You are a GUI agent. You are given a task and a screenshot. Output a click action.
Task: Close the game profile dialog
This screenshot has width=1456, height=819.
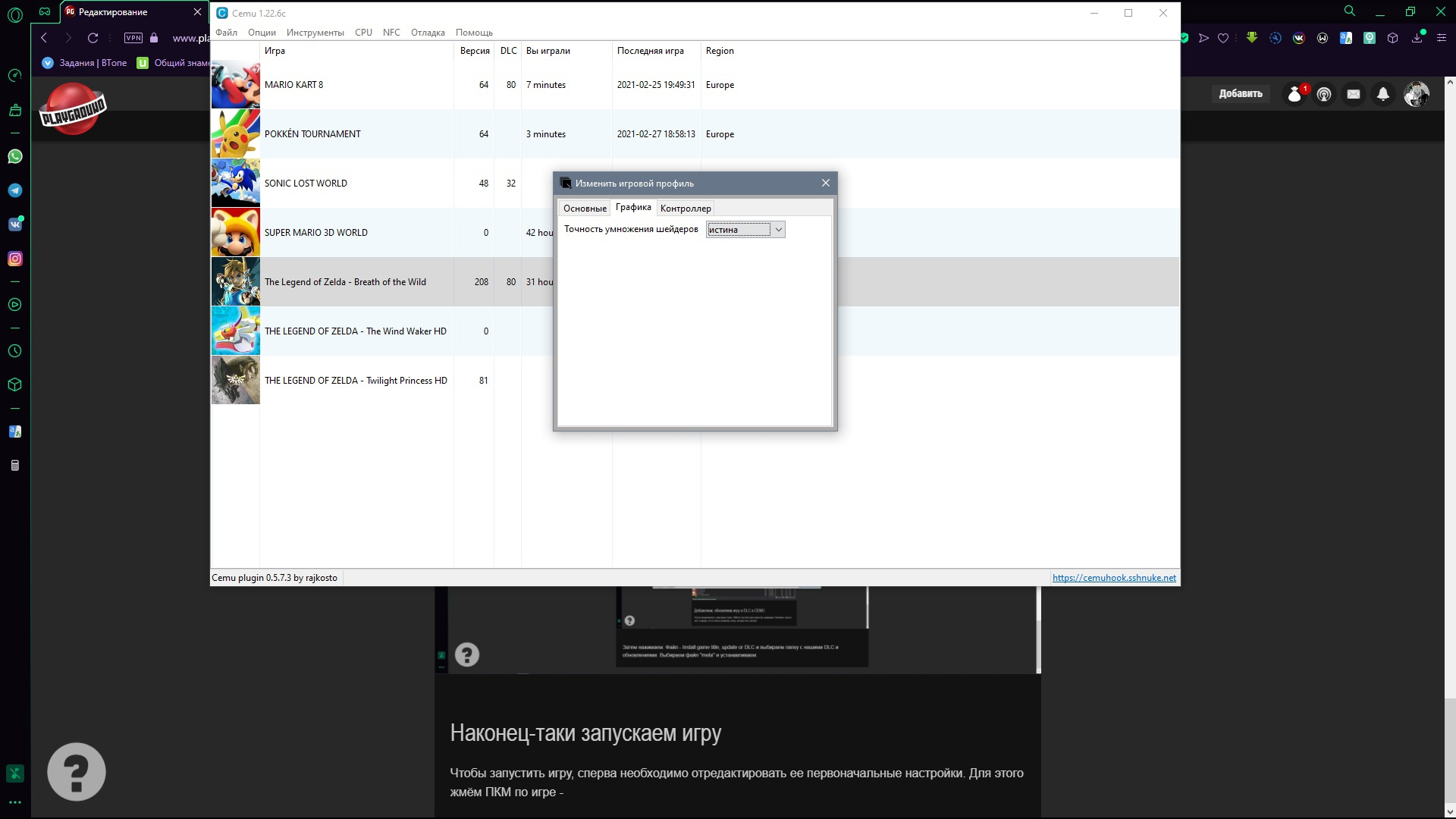click(826, 183)
